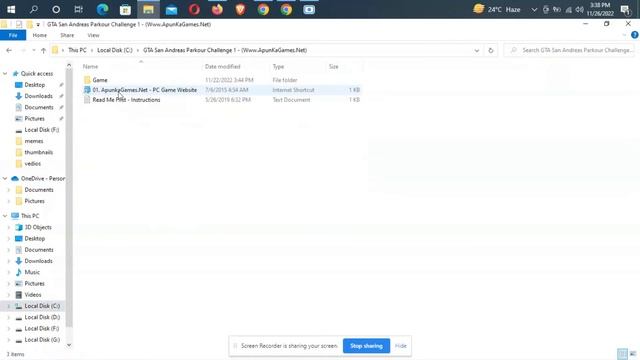The image size is (640, 360).
Task: Click This PC in address breadcrumb
Action: [77, 50]
